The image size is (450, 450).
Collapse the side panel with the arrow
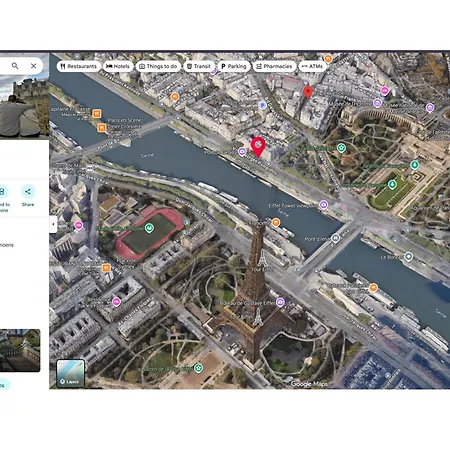[x=53, y=224]
